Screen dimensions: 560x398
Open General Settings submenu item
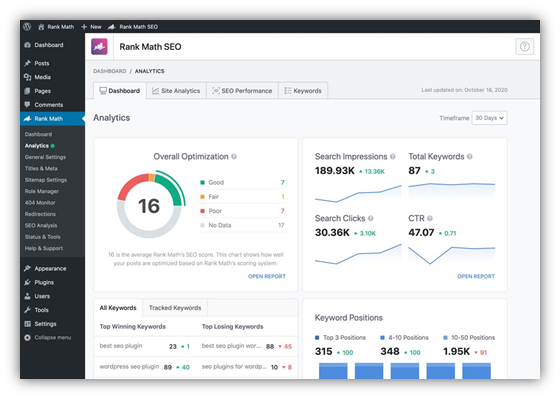[x=45, y=157]
